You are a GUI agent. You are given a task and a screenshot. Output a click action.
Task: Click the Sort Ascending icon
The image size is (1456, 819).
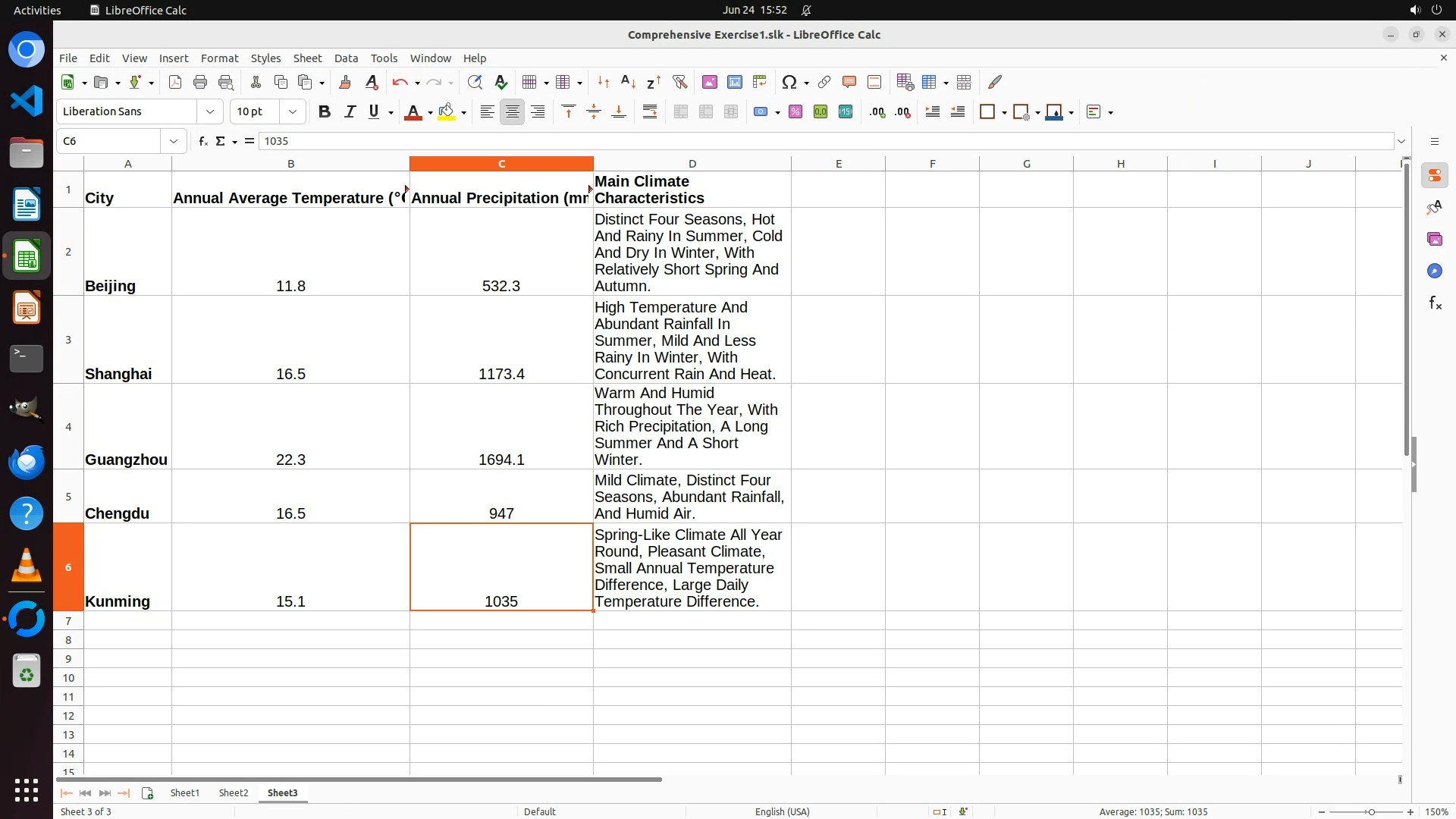coord(628,82)
